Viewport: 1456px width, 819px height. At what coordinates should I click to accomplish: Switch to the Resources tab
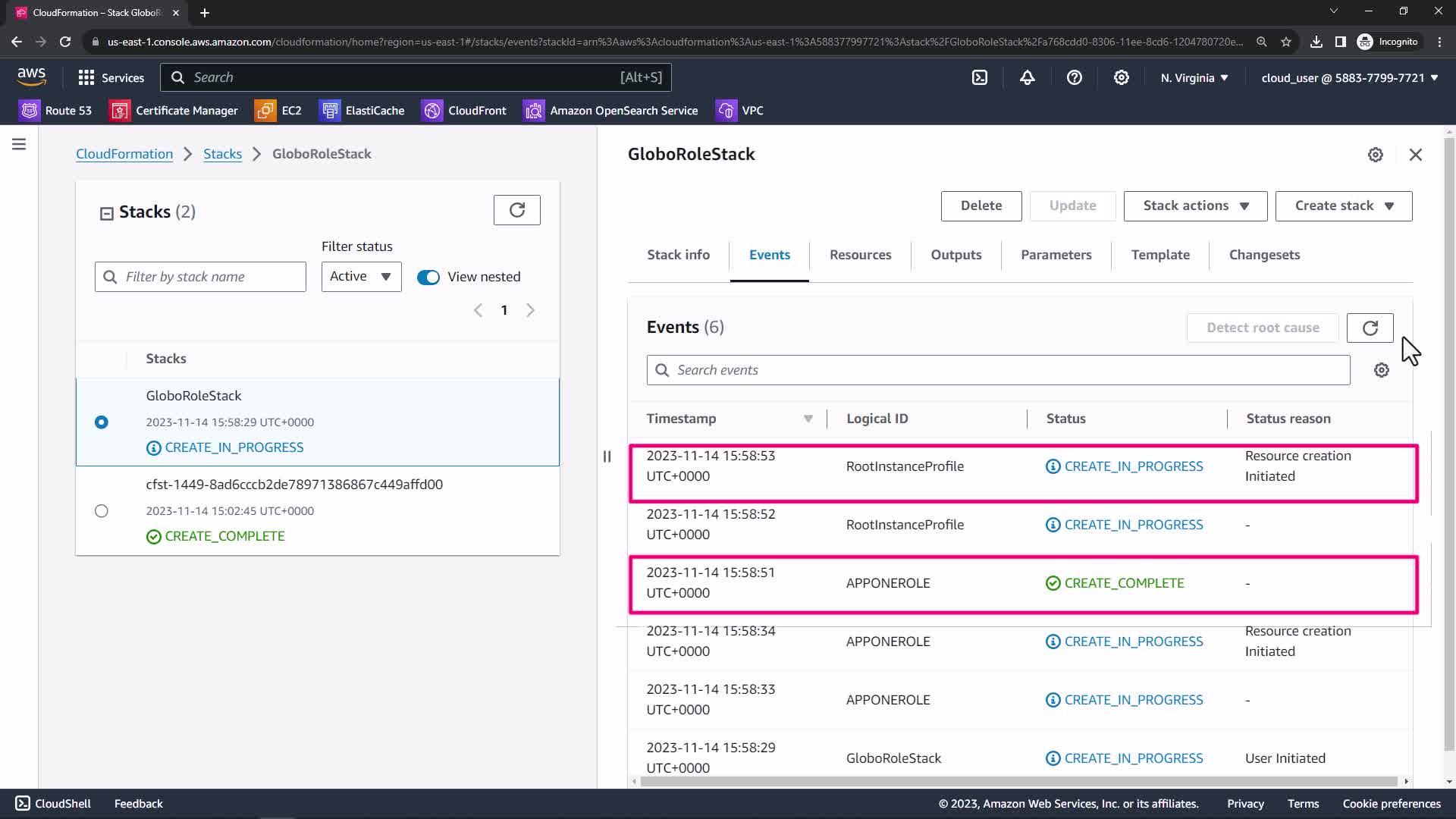860,255
